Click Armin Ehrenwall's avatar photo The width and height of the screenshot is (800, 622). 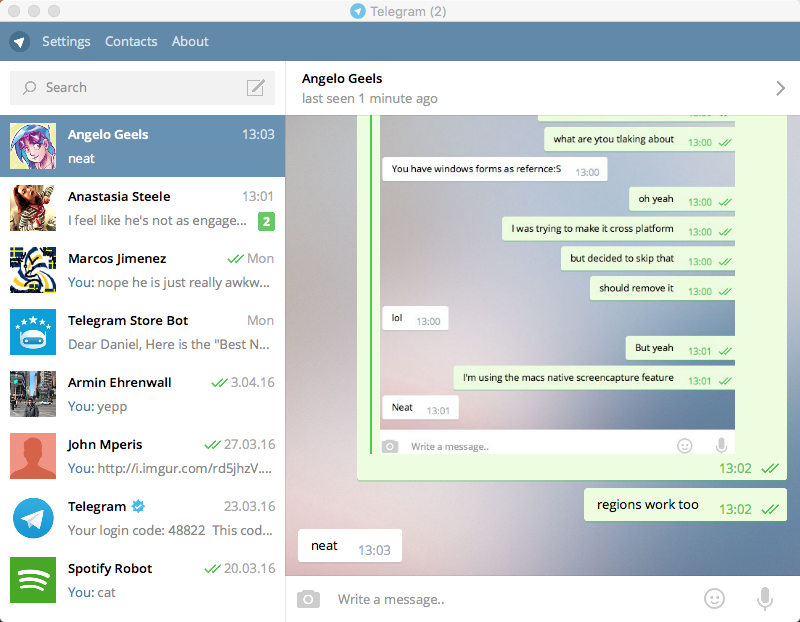tap(33, 394)
